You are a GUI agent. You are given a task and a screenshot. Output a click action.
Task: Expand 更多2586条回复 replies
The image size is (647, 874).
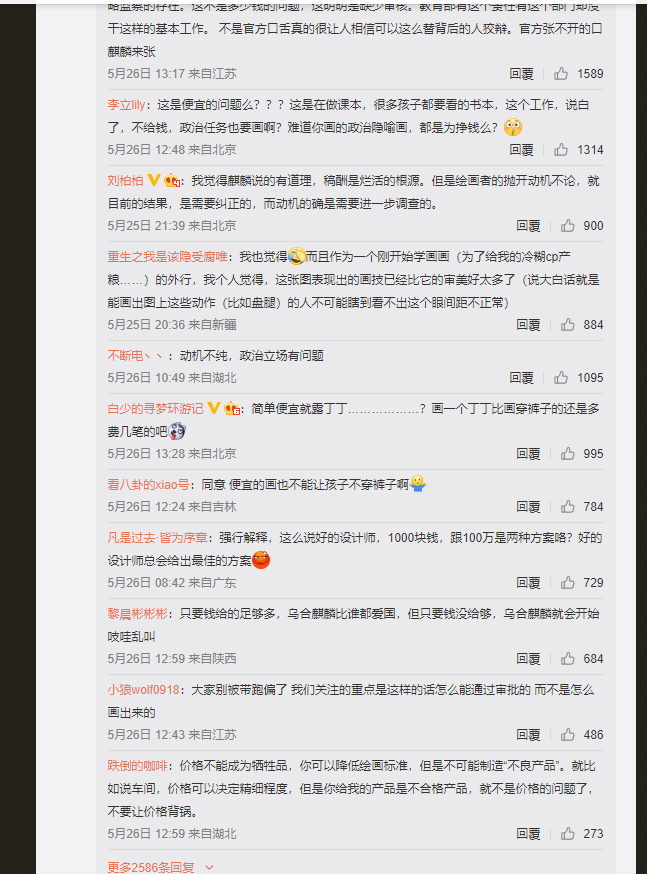click(151, 867)
